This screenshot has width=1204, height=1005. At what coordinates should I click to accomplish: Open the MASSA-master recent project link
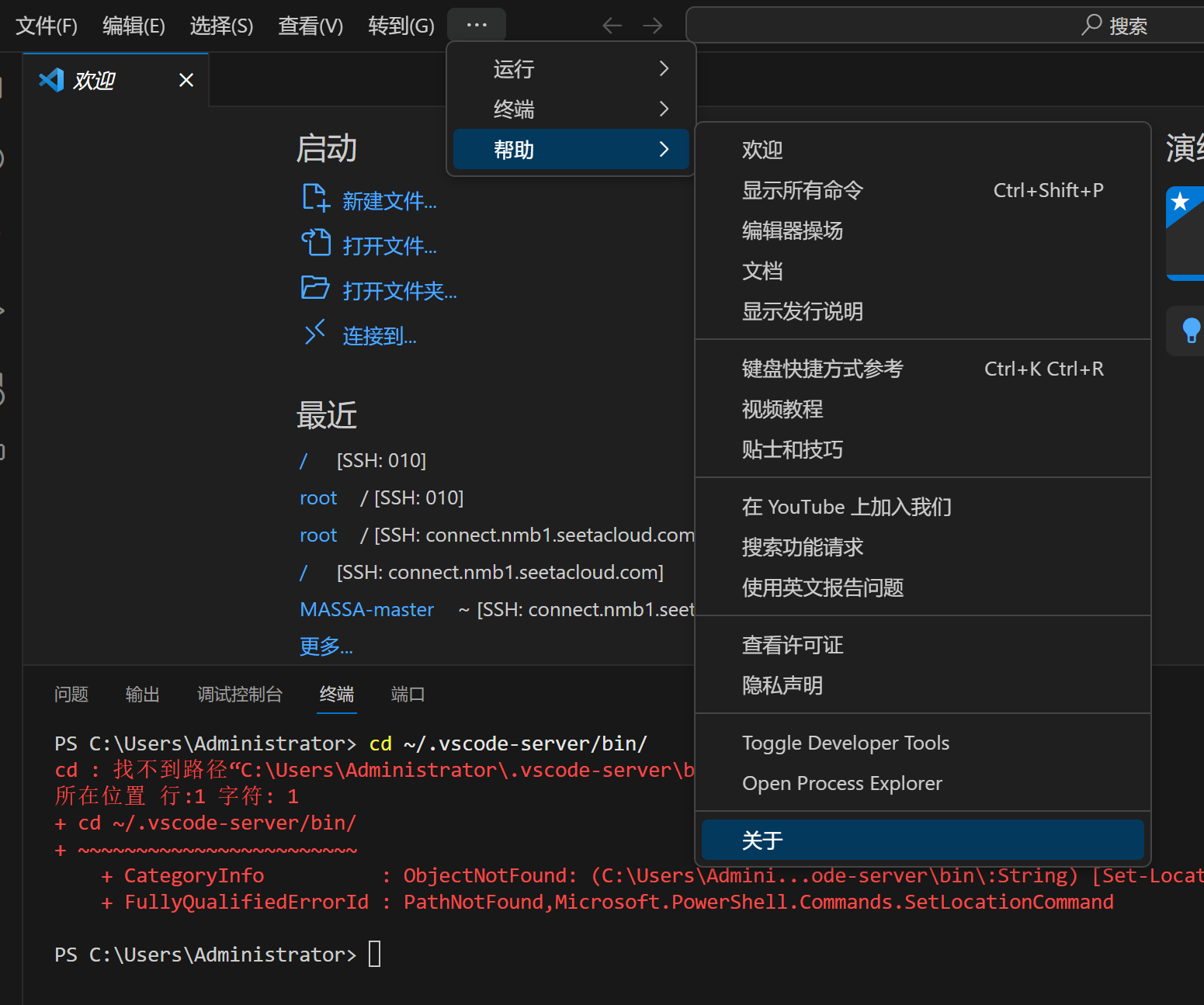pyautogui.click(x=366, y=609)
